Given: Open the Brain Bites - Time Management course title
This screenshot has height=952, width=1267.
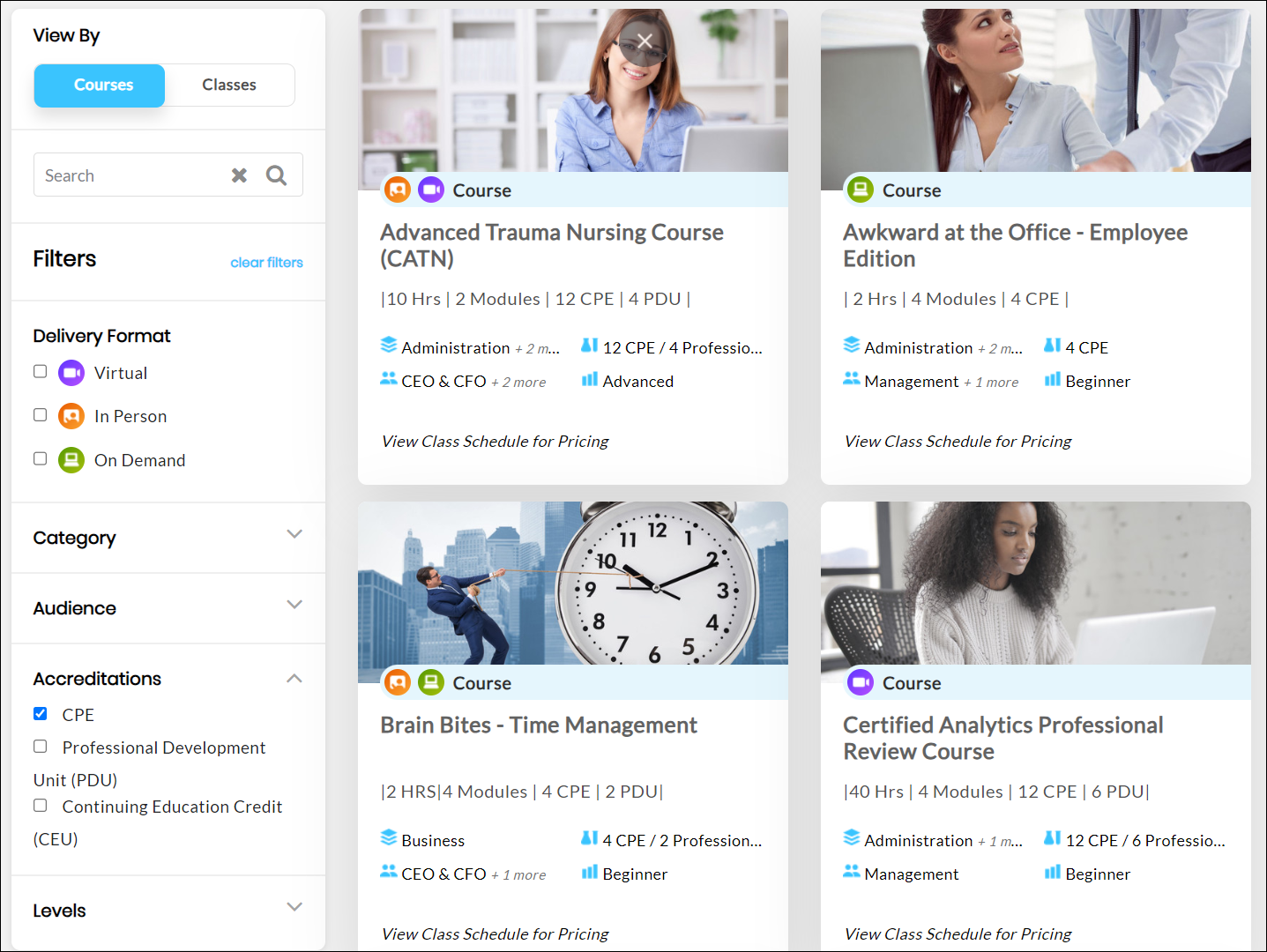Looking at the screenshot, I should (x=539, y=725).
